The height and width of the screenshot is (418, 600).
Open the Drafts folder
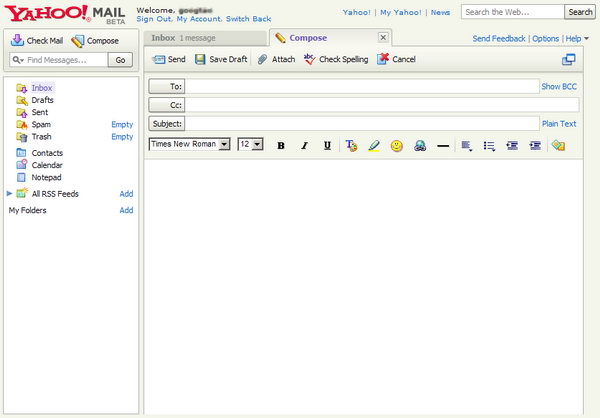(x=42, y=100)
